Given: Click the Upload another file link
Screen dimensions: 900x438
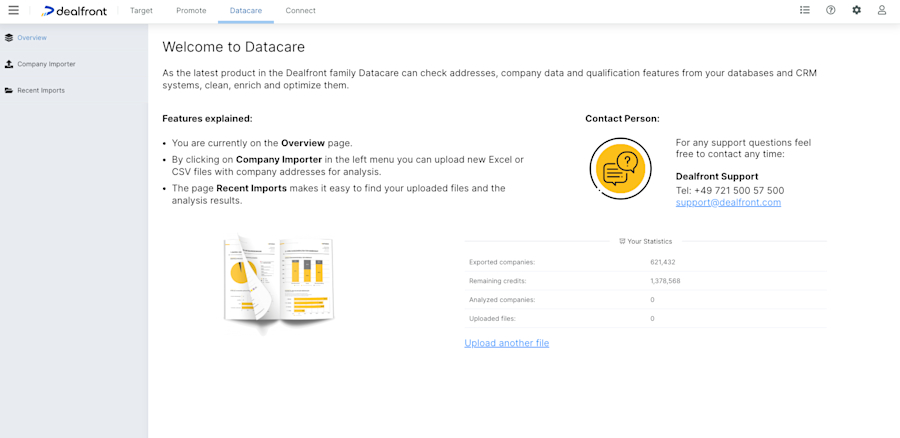Looking at the screenshot, I should point(507,343).
